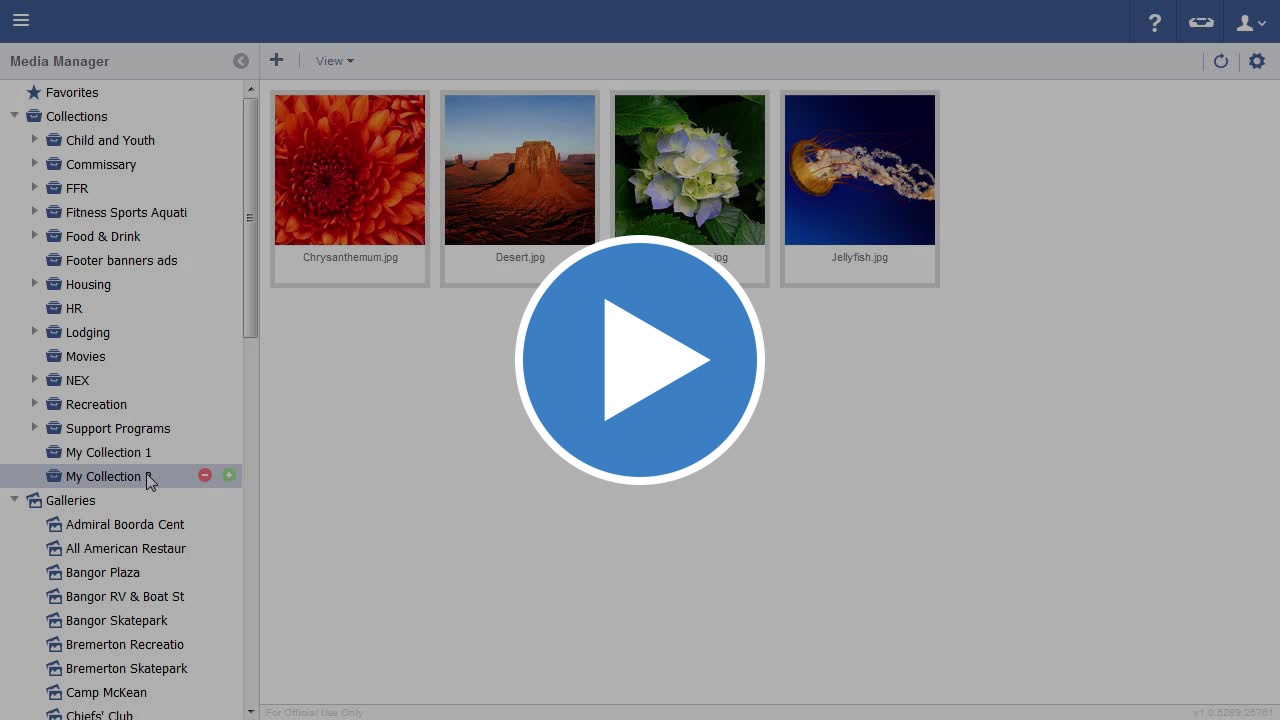Click the help question mark icon
1280x720 pixels.
tap(1155, 22)
